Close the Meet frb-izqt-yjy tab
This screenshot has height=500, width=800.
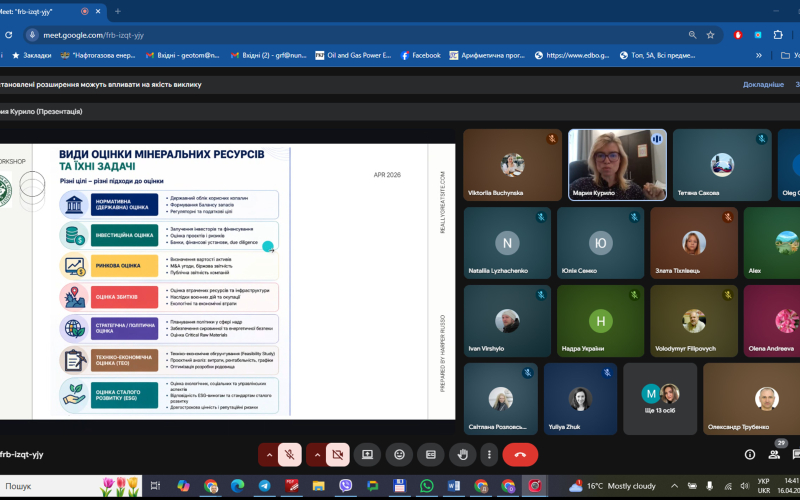(98, 11)
